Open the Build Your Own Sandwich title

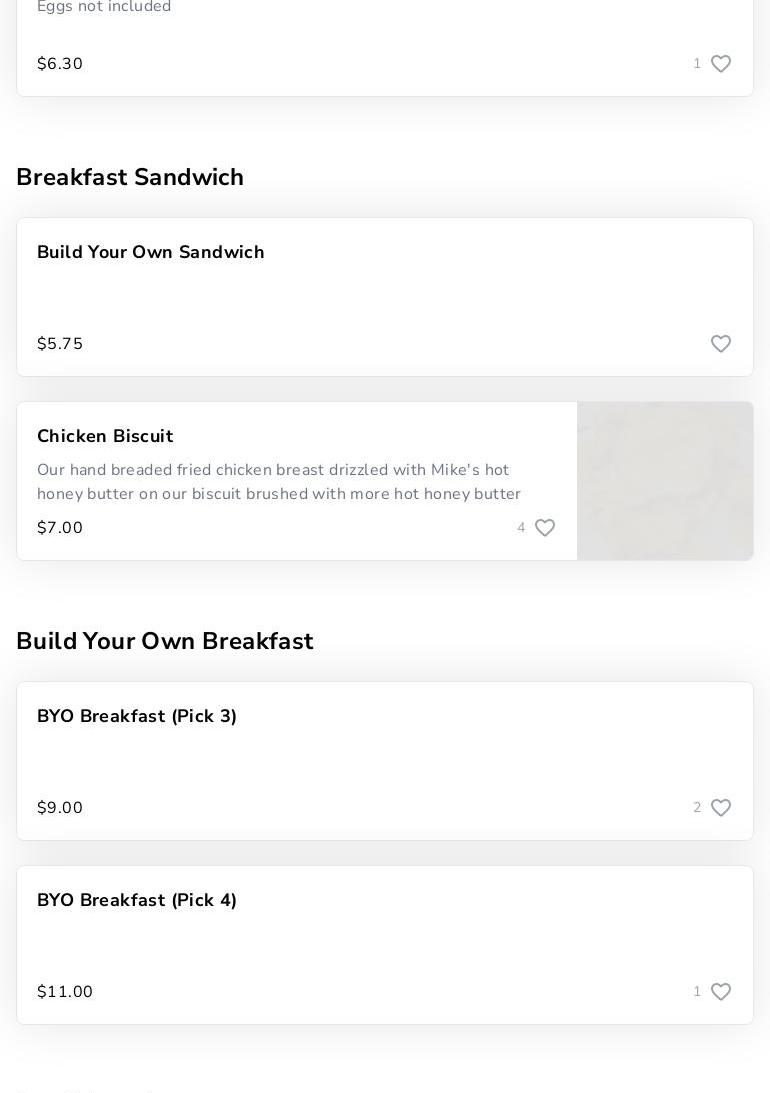pos(151,253)
